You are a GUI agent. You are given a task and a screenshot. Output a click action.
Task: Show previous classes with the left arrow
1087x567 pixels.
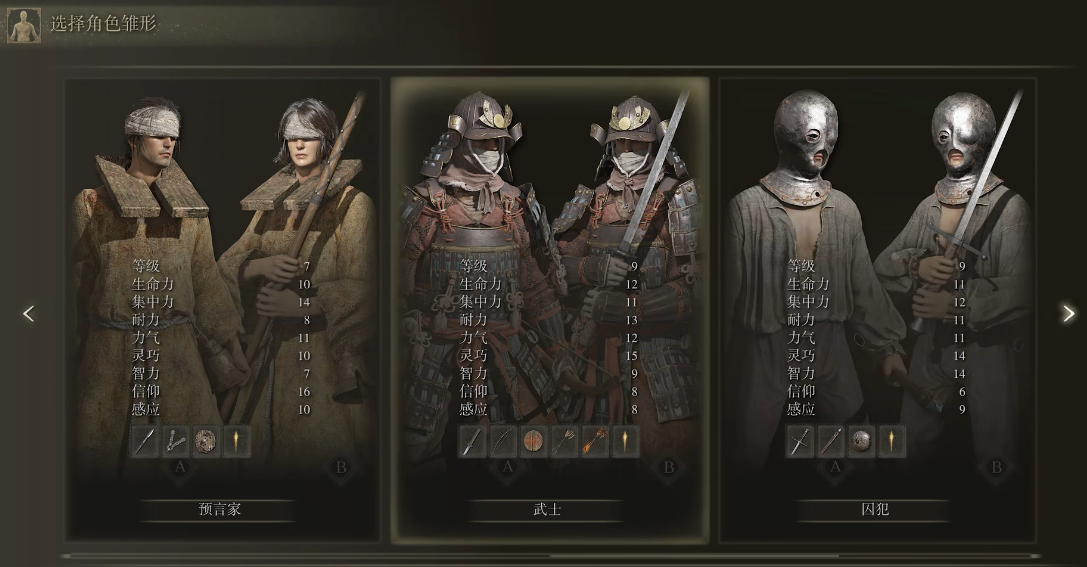(x=28, y=314)
